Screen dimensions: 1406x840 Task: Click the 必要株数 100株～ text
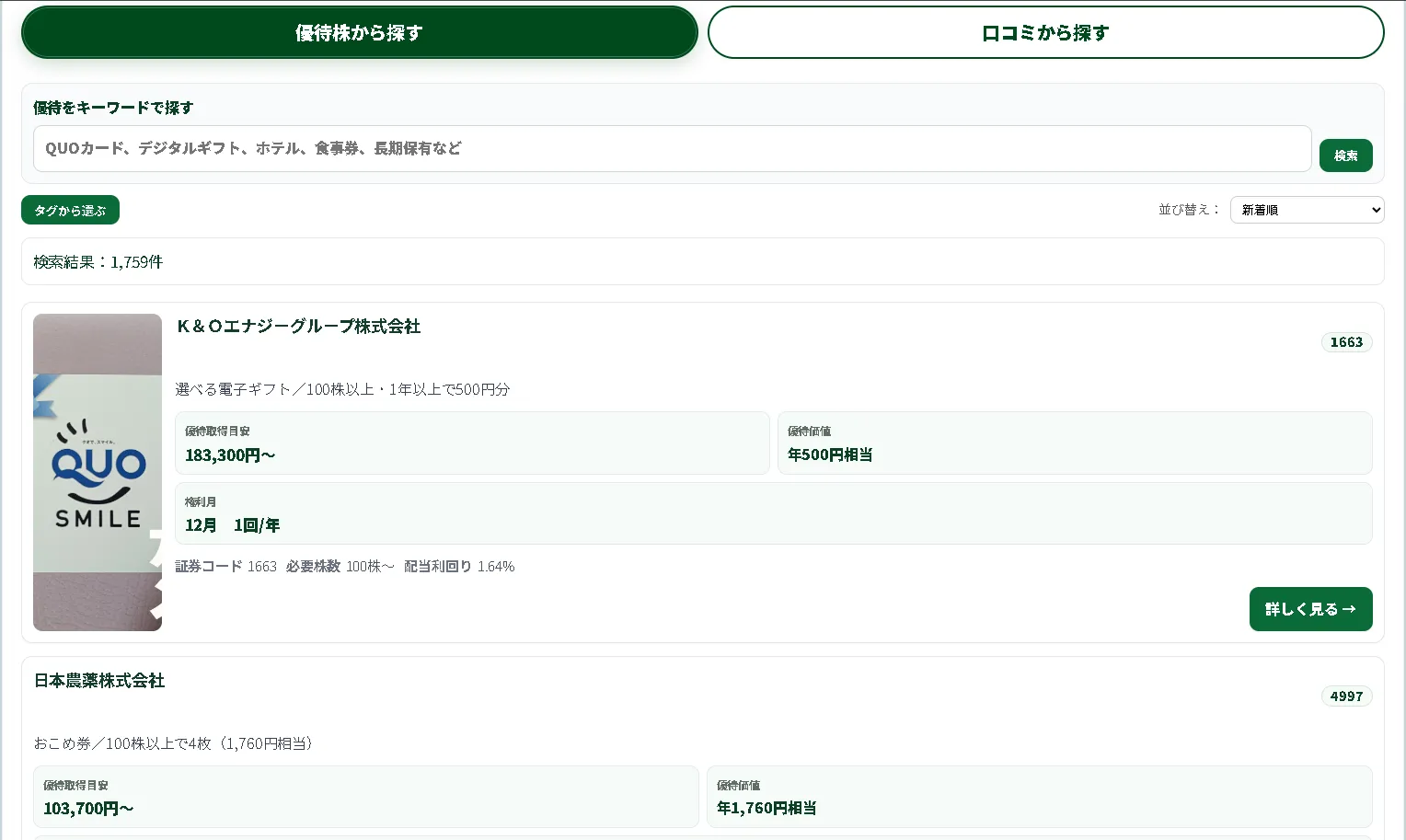coord(340,567)
